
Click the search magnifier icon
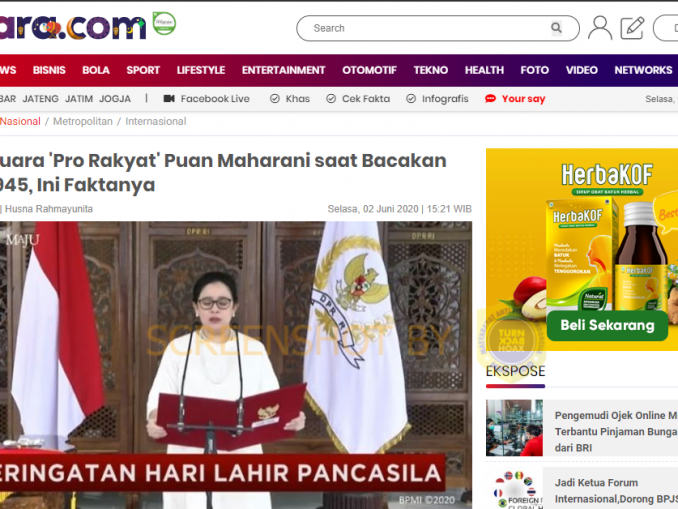(x=556, y=28)
